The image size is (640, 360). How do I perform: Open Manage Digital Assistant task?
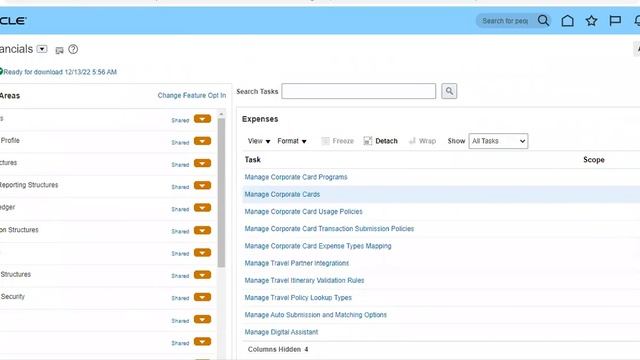(x=281, y=332)
